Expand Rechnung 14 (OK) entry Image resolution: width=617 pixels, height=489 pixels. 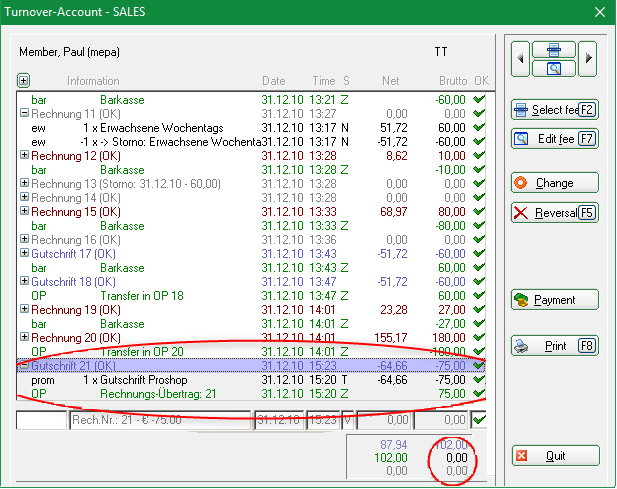(24, 197)
